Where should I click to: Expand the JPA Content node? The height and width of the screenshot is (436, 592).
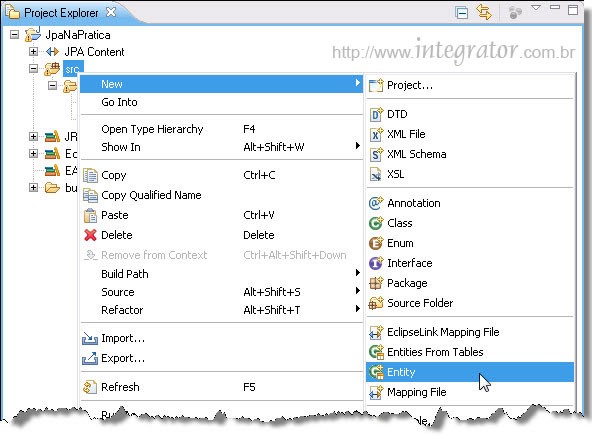click(33, 51)
